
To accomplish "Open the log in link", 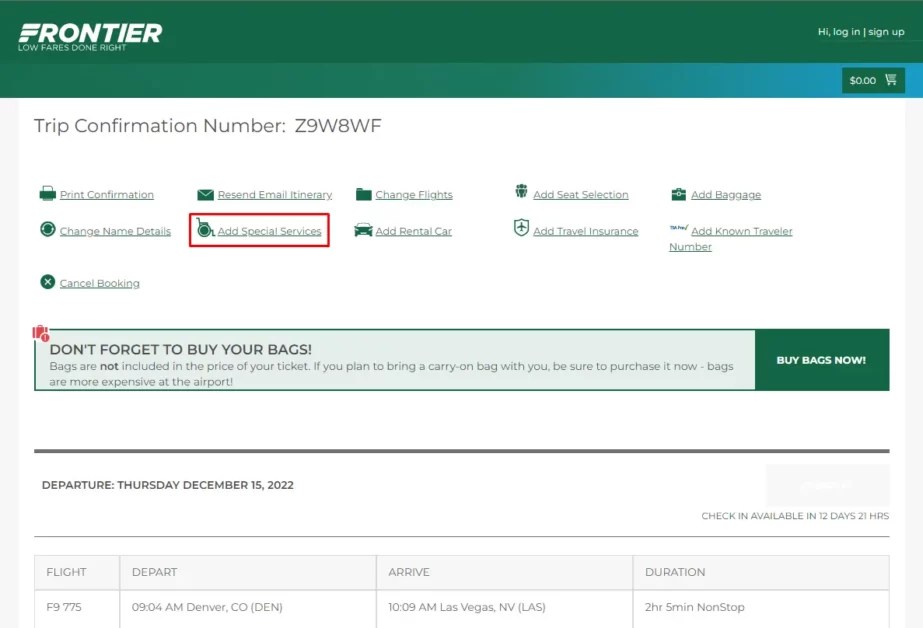I will tap(847, 31).
